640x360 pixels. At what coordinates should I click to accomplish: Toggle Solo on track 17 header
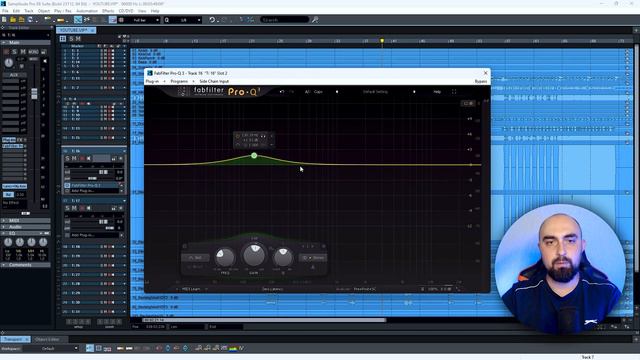point(68,208)
